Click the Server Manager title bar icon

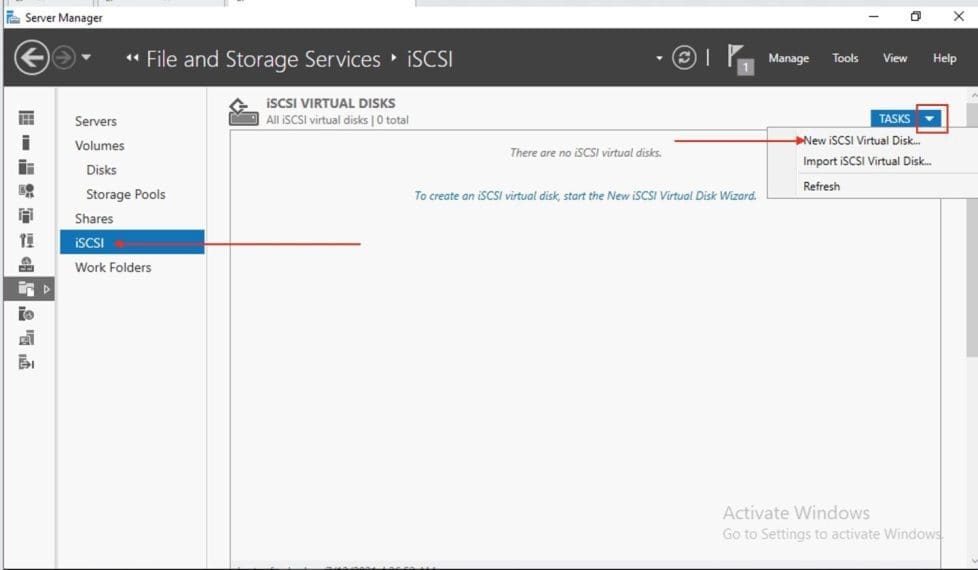click(x=13, y=17)
